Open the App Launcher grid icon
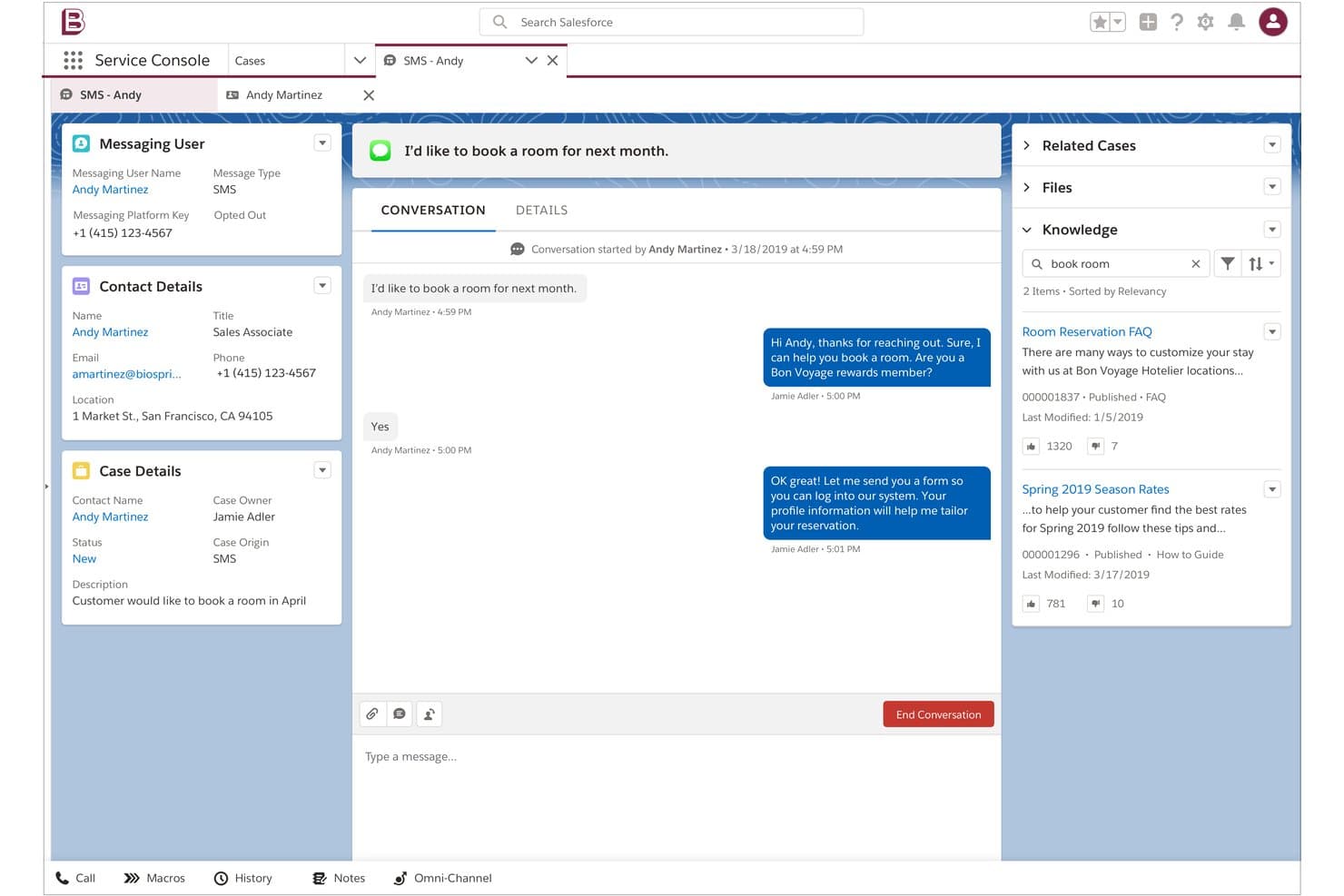Screen dimensions: 1344x896 coord(74,60)
